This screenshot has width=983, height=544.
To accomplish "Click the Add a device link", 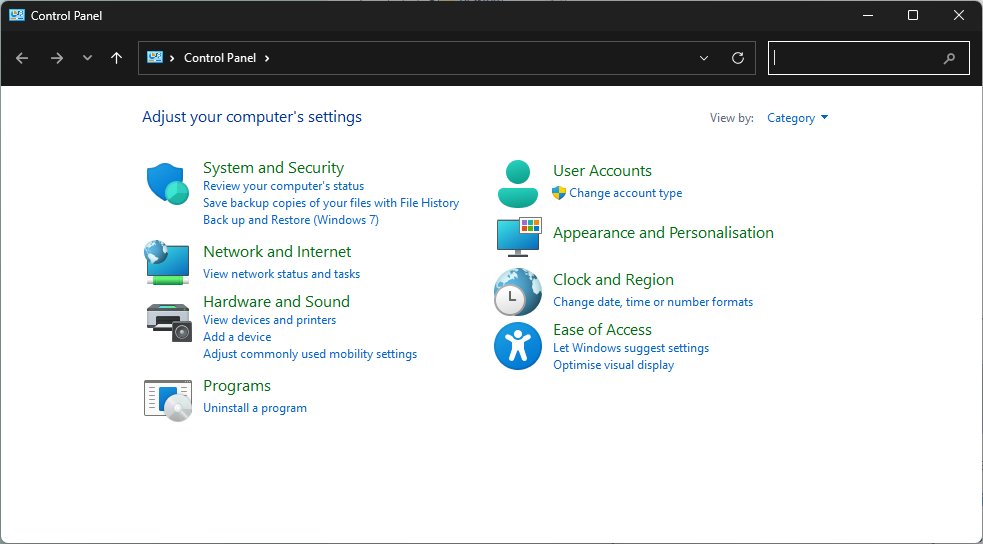I will [x=237, y=337].
